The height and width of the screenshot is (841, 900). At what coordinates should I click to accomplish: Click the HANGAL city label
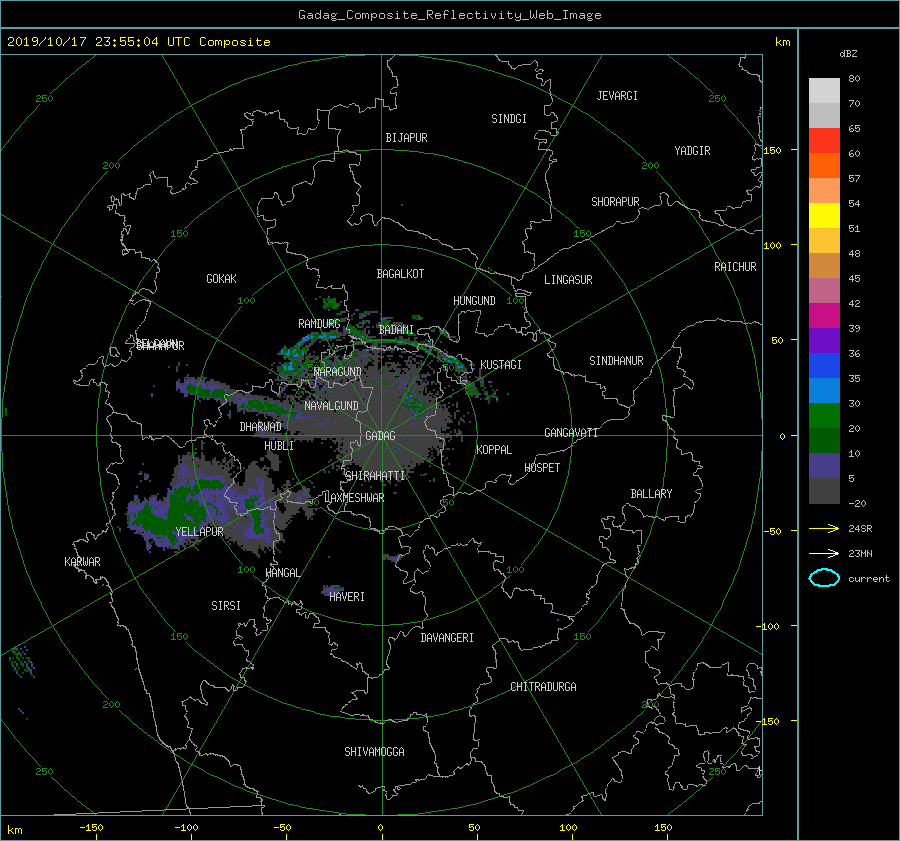click(282, 573)
